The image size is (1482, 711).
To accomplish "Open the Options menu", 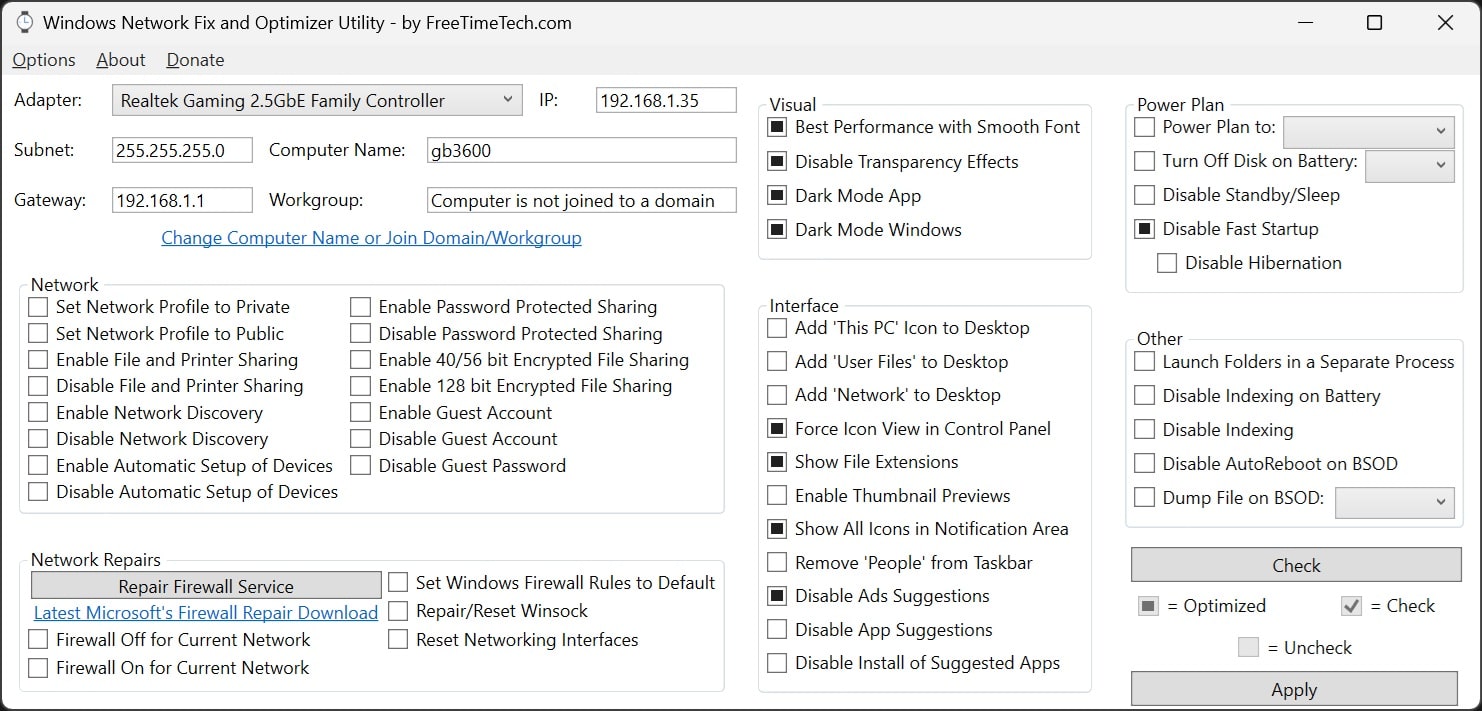I will pos(43,60).
